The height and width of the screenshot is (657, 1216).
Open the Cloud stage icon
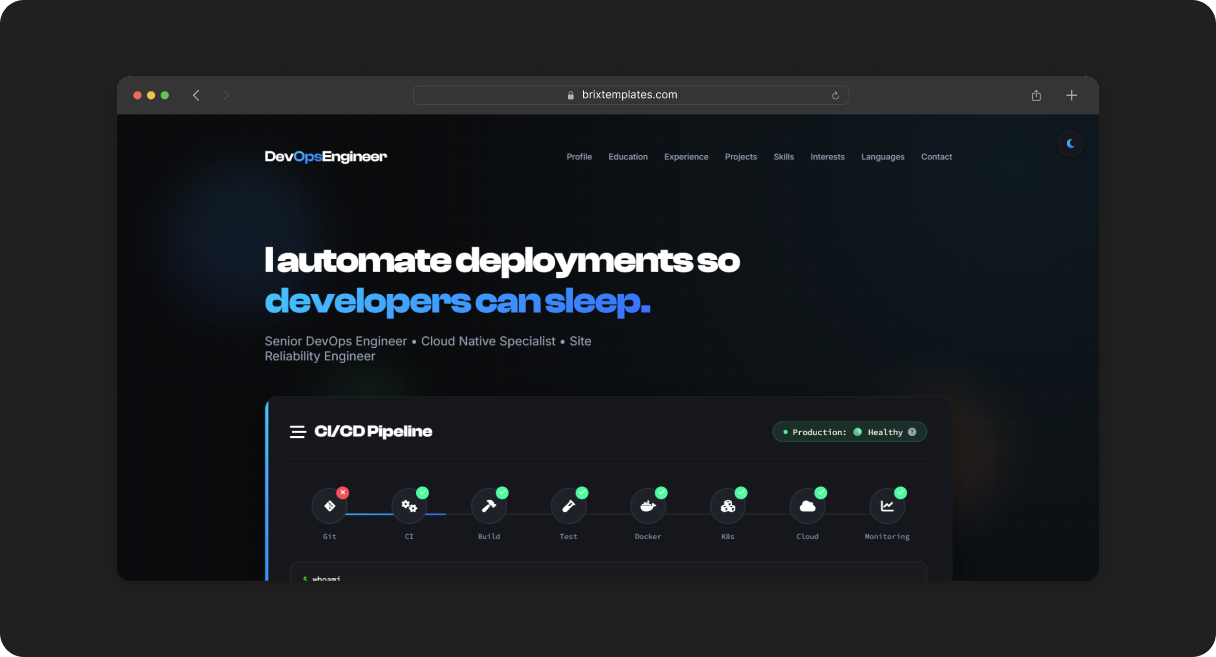[807, 506]
